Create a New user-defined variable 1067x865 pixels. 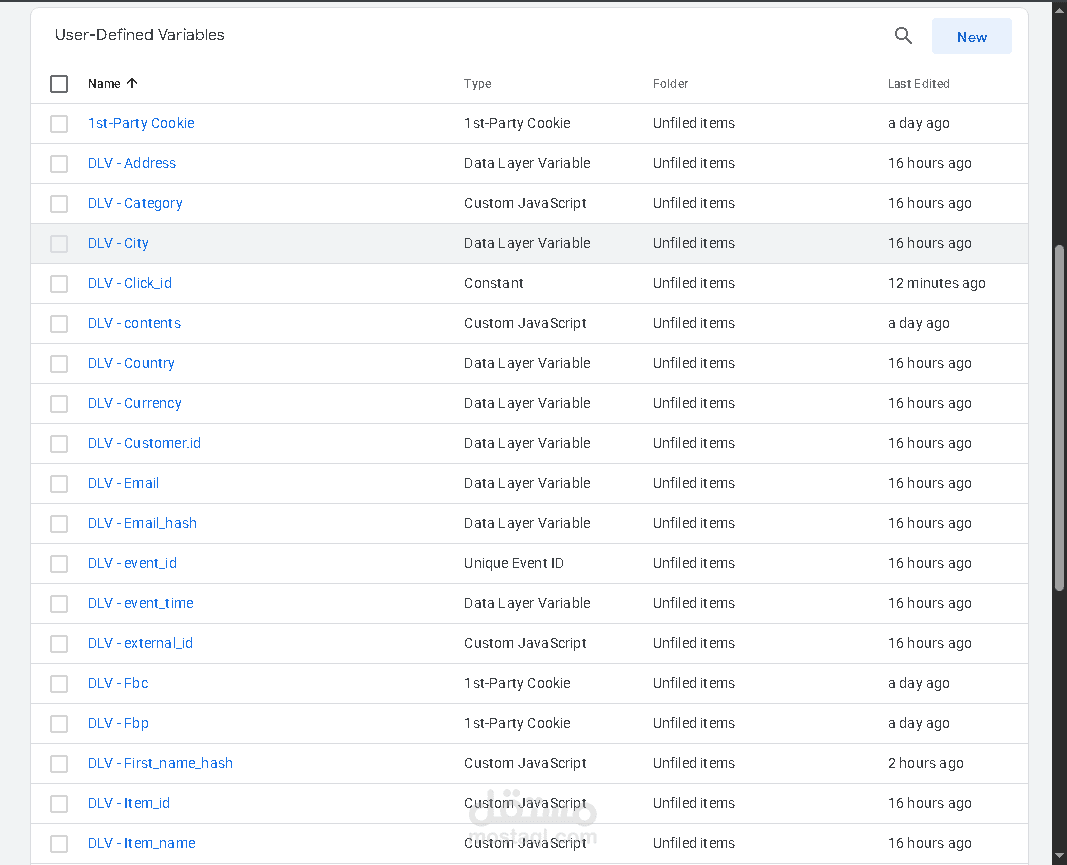(971, 37)
